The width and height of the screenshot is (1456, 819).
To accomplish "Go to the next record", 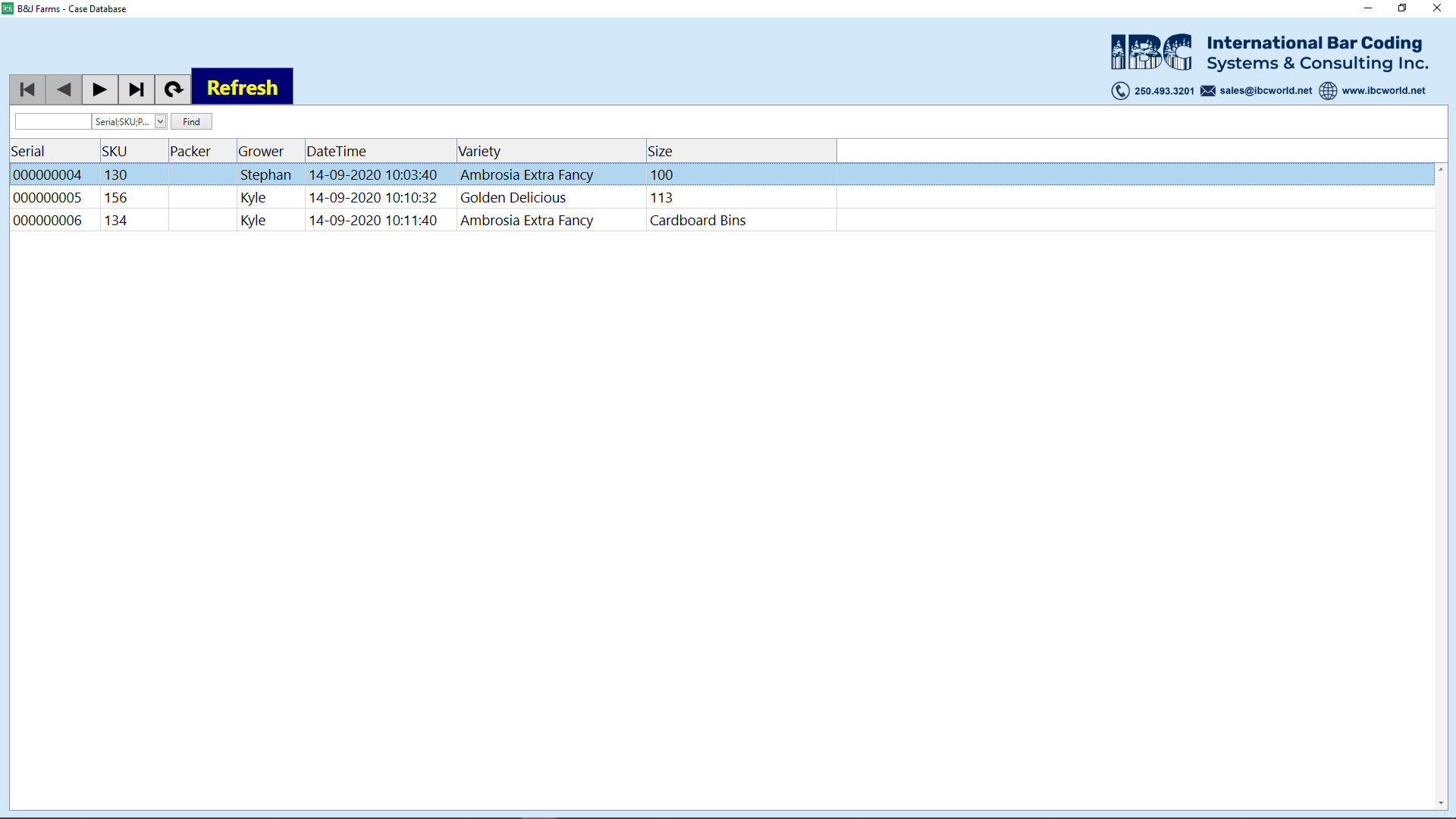I will pos(99,89).
